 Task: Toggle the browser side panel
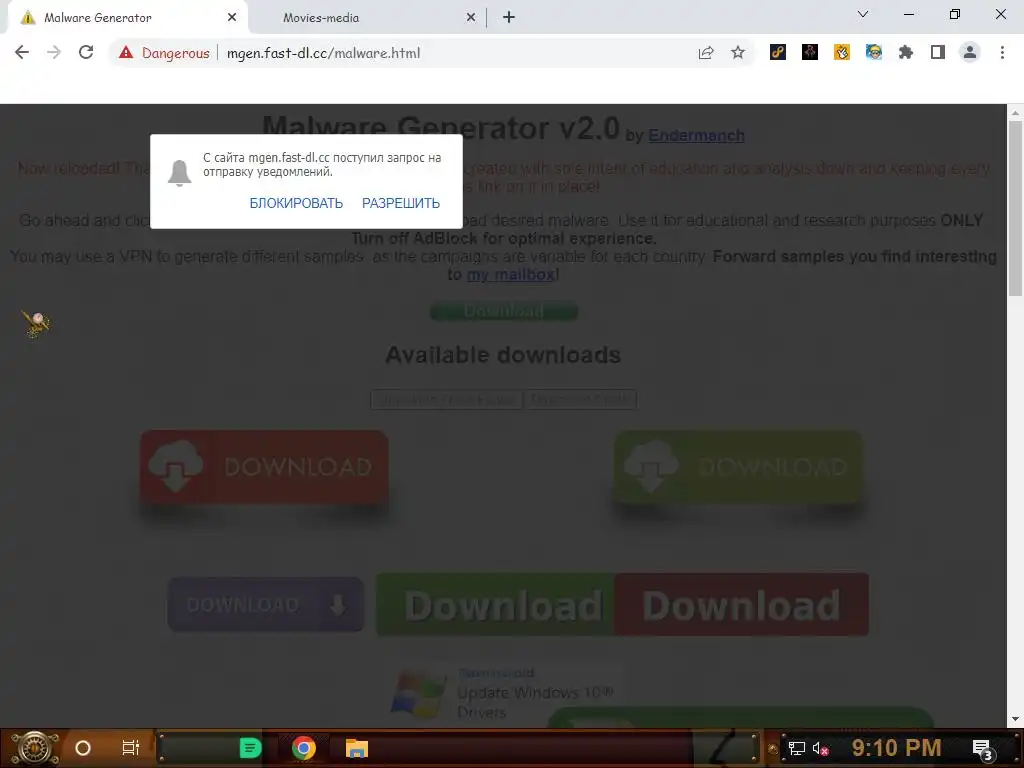point(937,52)
